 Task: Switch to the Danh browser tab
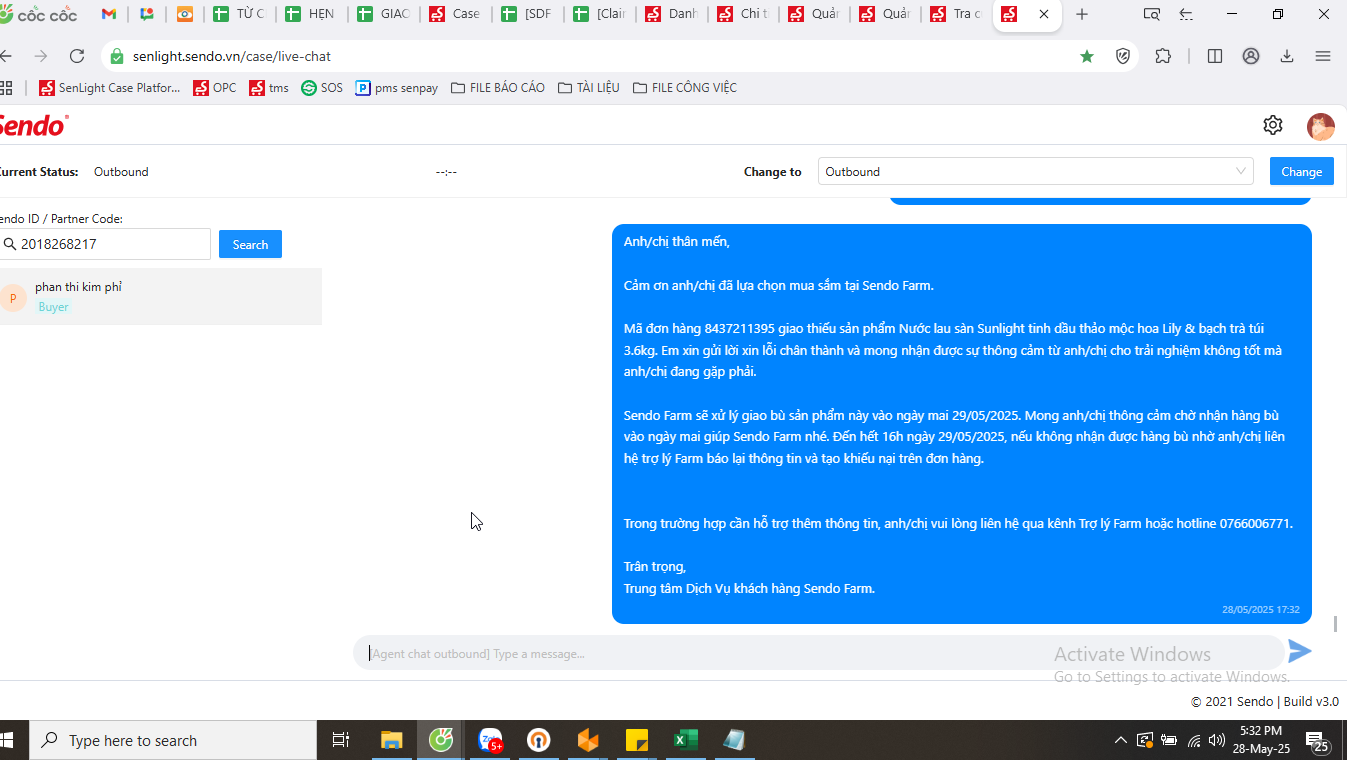(671, 14)
